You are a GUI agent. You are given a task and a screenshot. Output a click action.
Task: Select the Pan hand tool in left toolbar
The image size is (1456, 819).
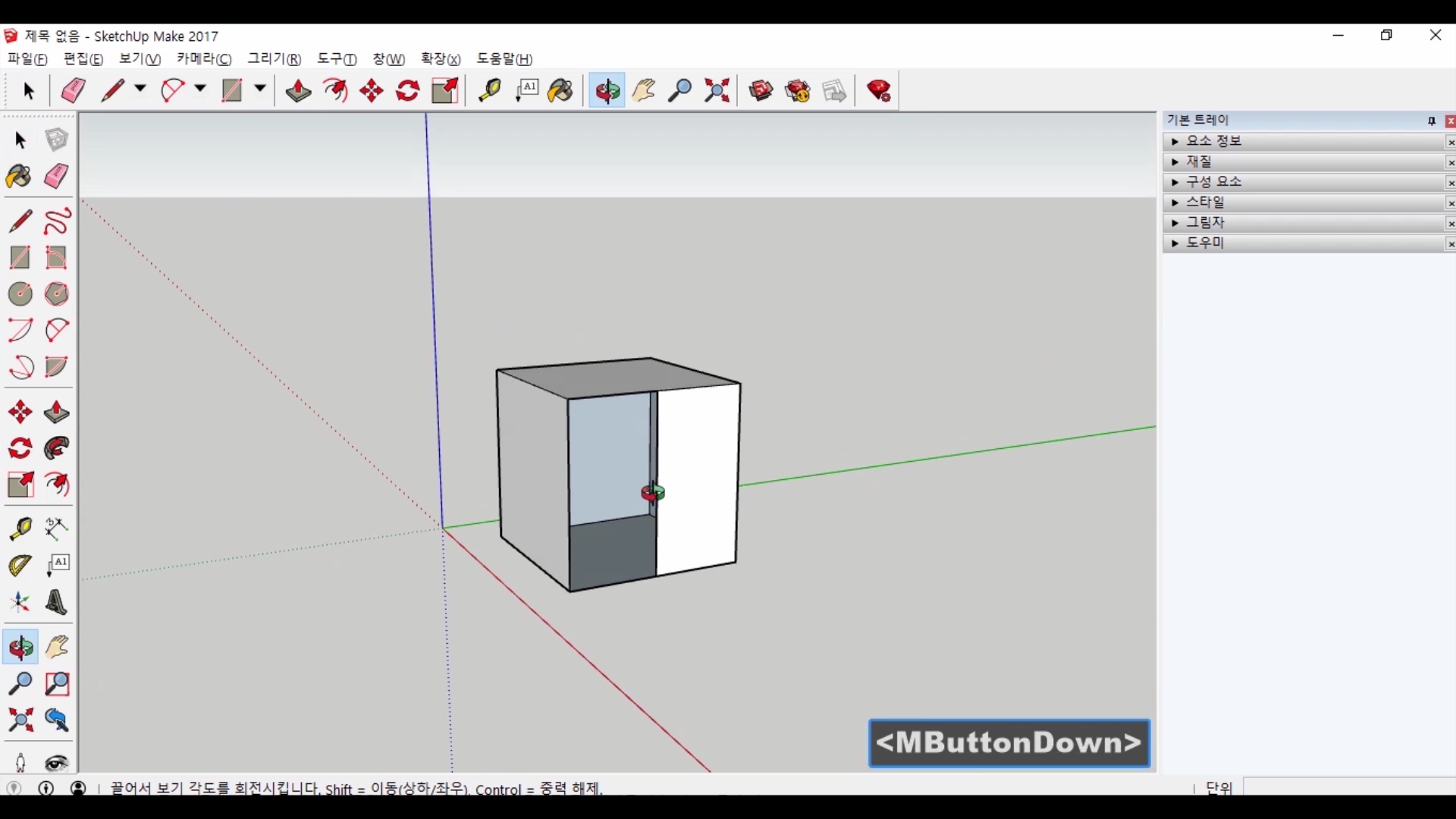[57, 647]
